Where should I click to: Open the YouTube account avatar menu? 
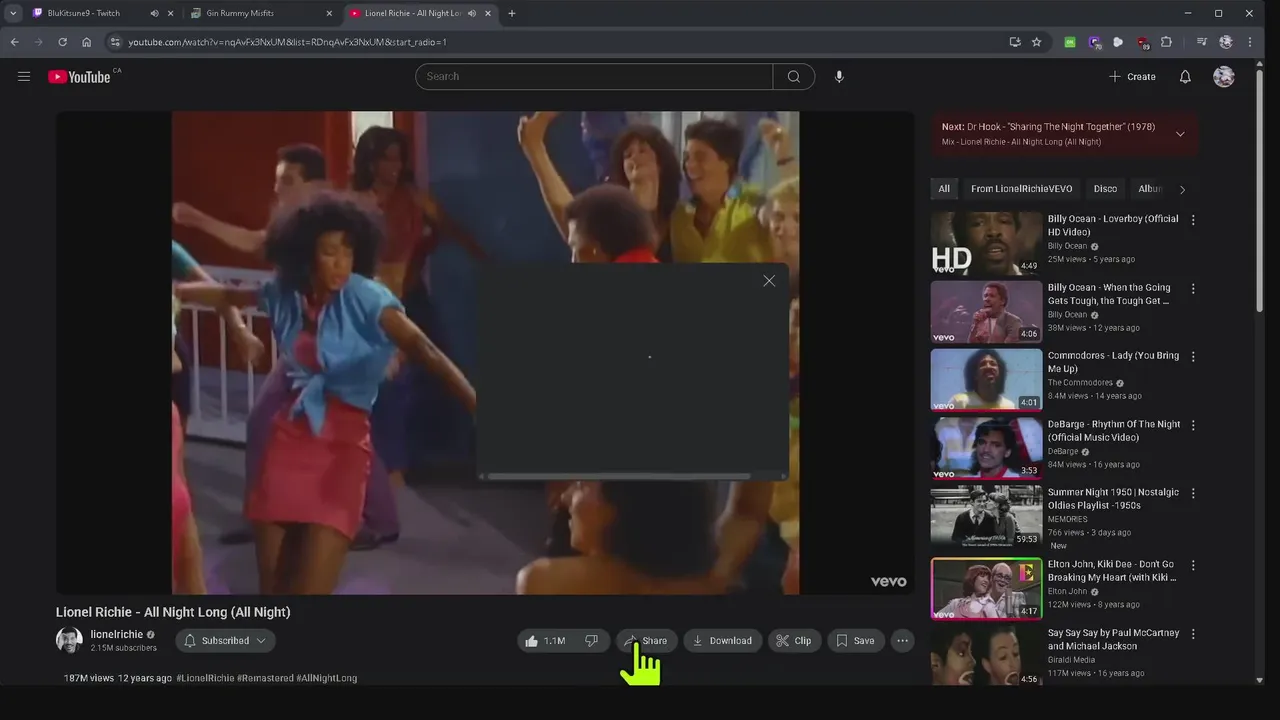coord(1224,77)
